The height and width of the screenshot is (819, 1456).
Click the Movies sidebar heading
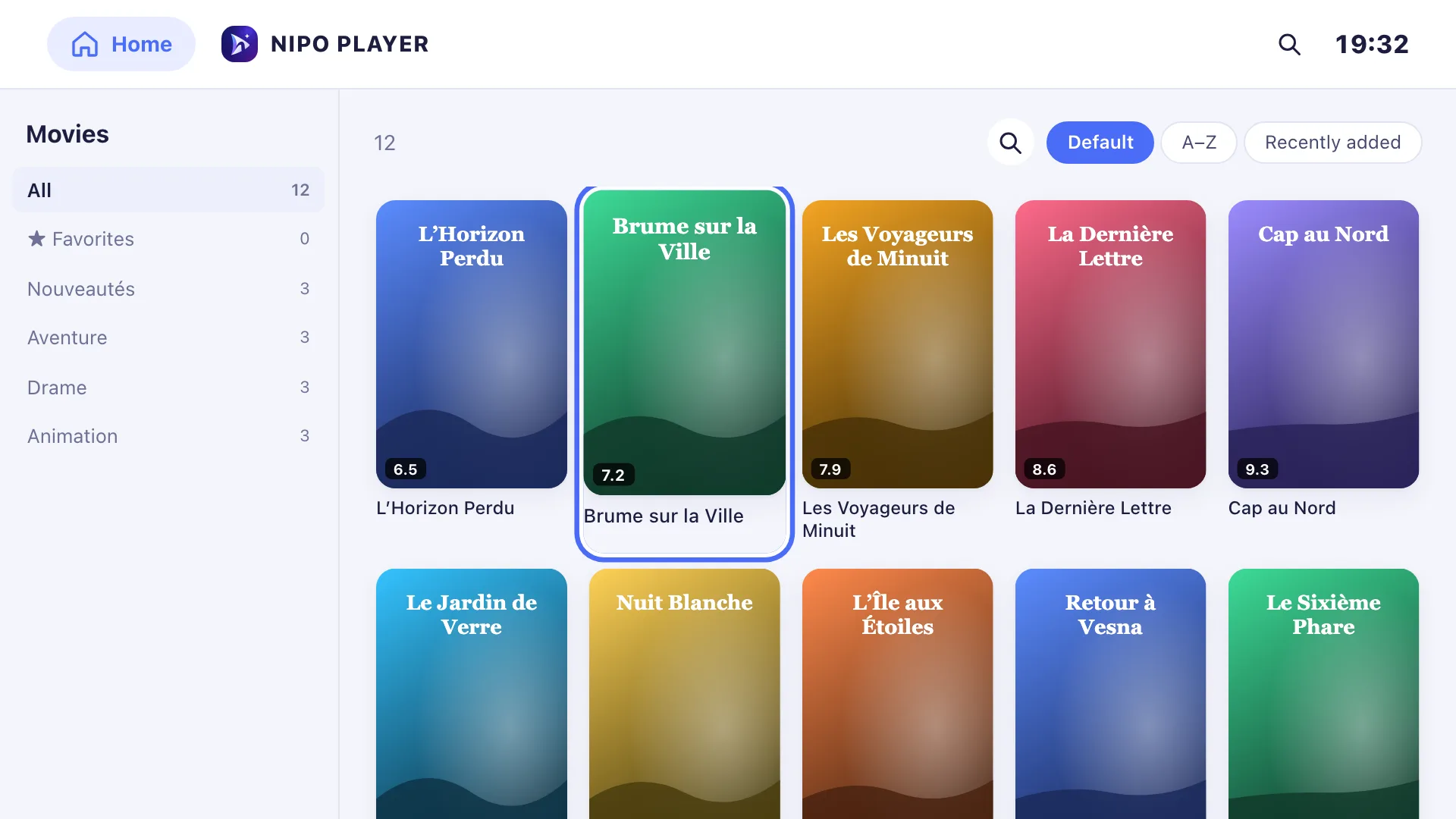pyautogui.click(x=67, y=134)
